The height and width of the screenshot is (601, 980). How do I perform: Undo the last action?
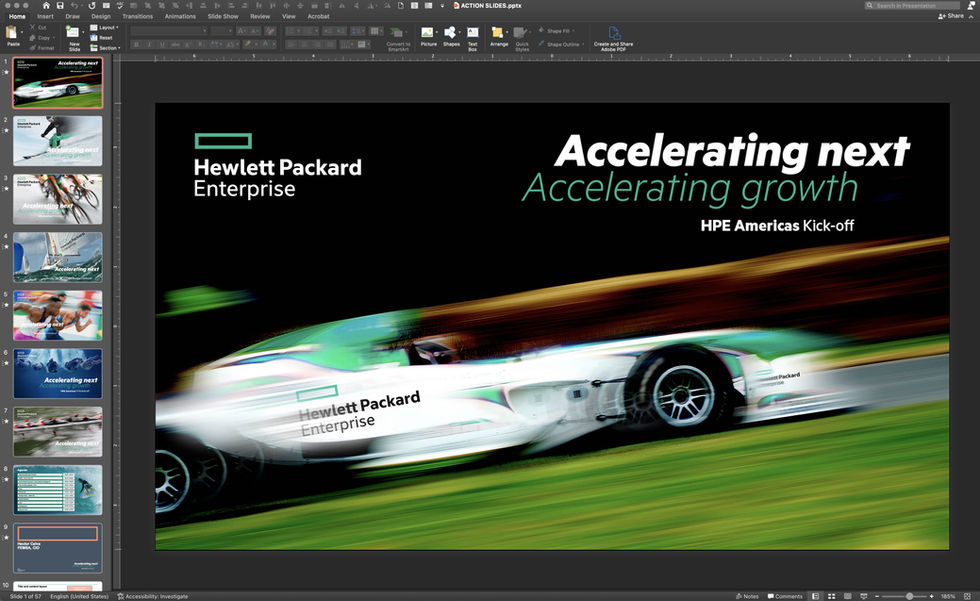[x=74, y=5]
